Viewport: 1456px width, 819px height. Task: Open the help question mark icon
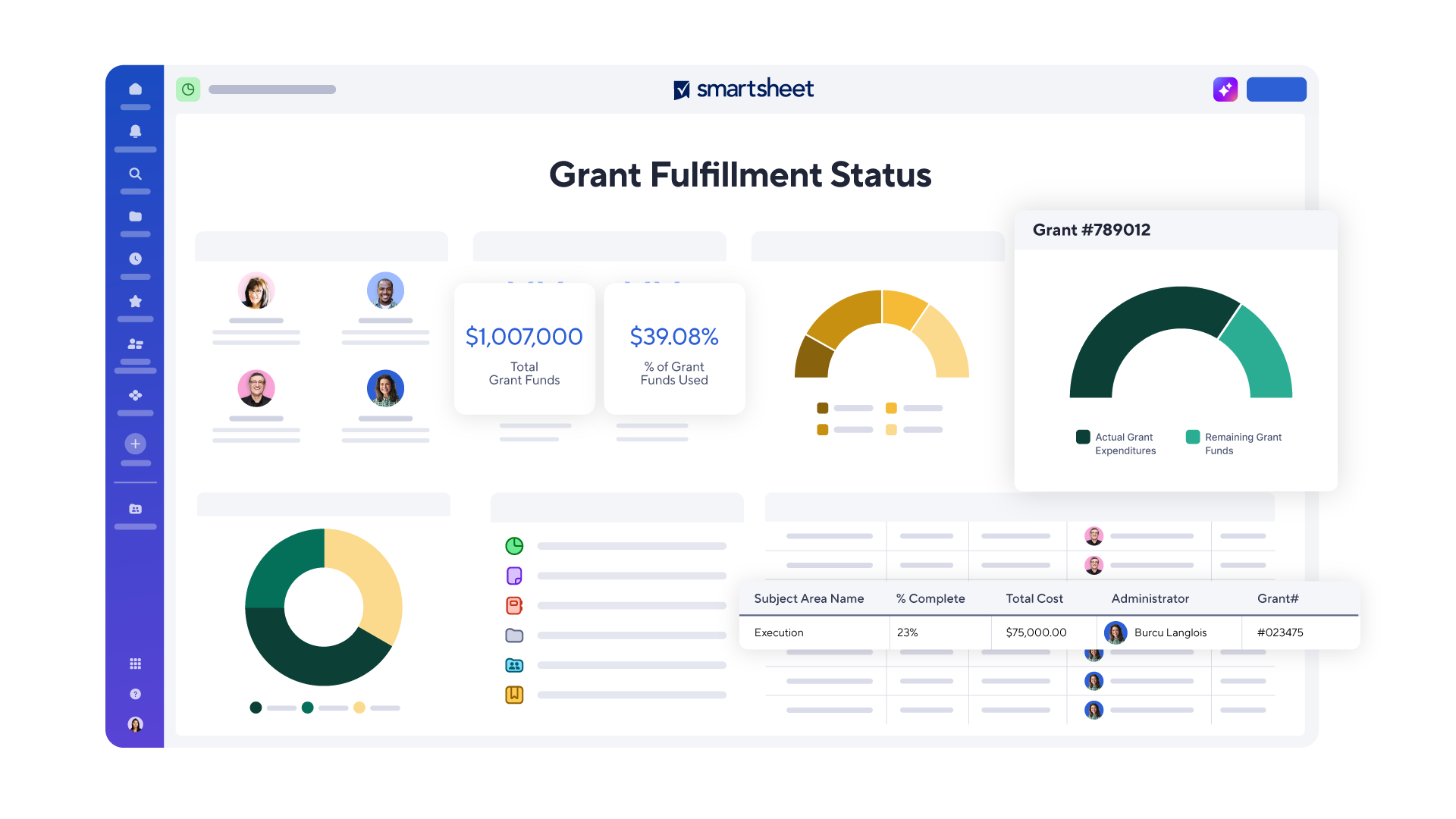(x=135, y=694)
